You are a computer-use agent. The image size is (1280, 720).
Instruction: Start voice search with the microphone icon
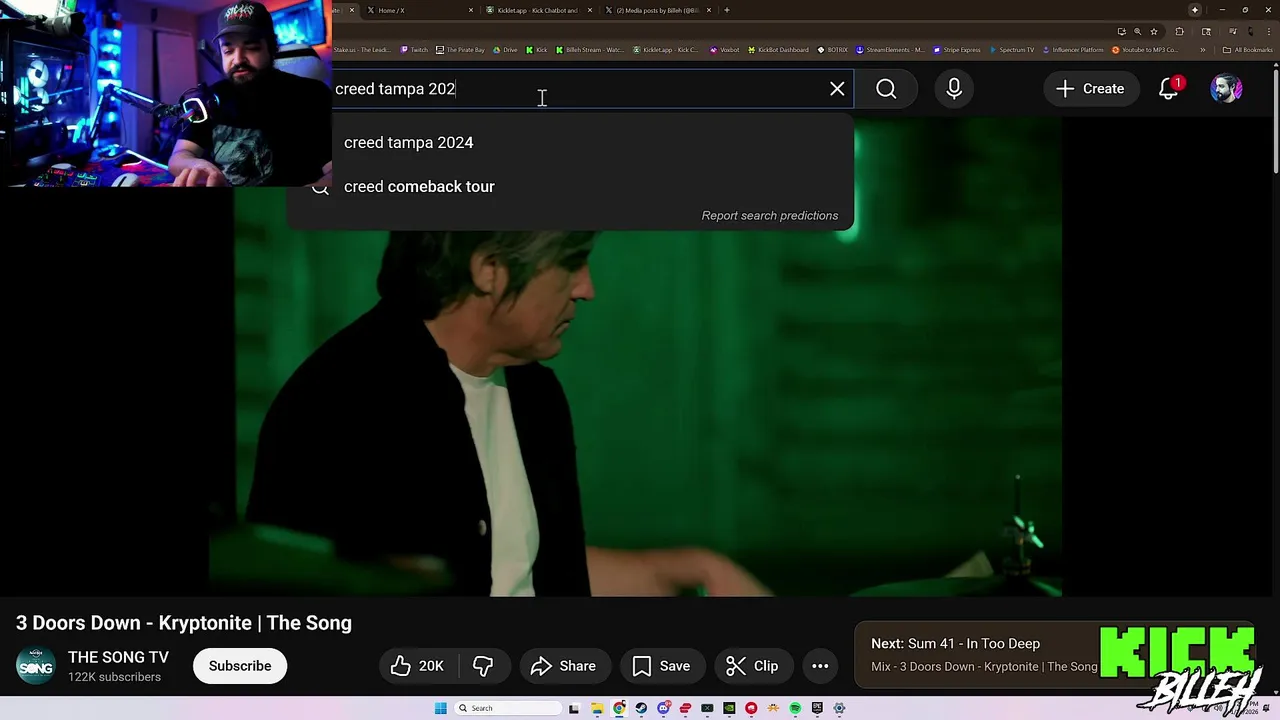954,89
